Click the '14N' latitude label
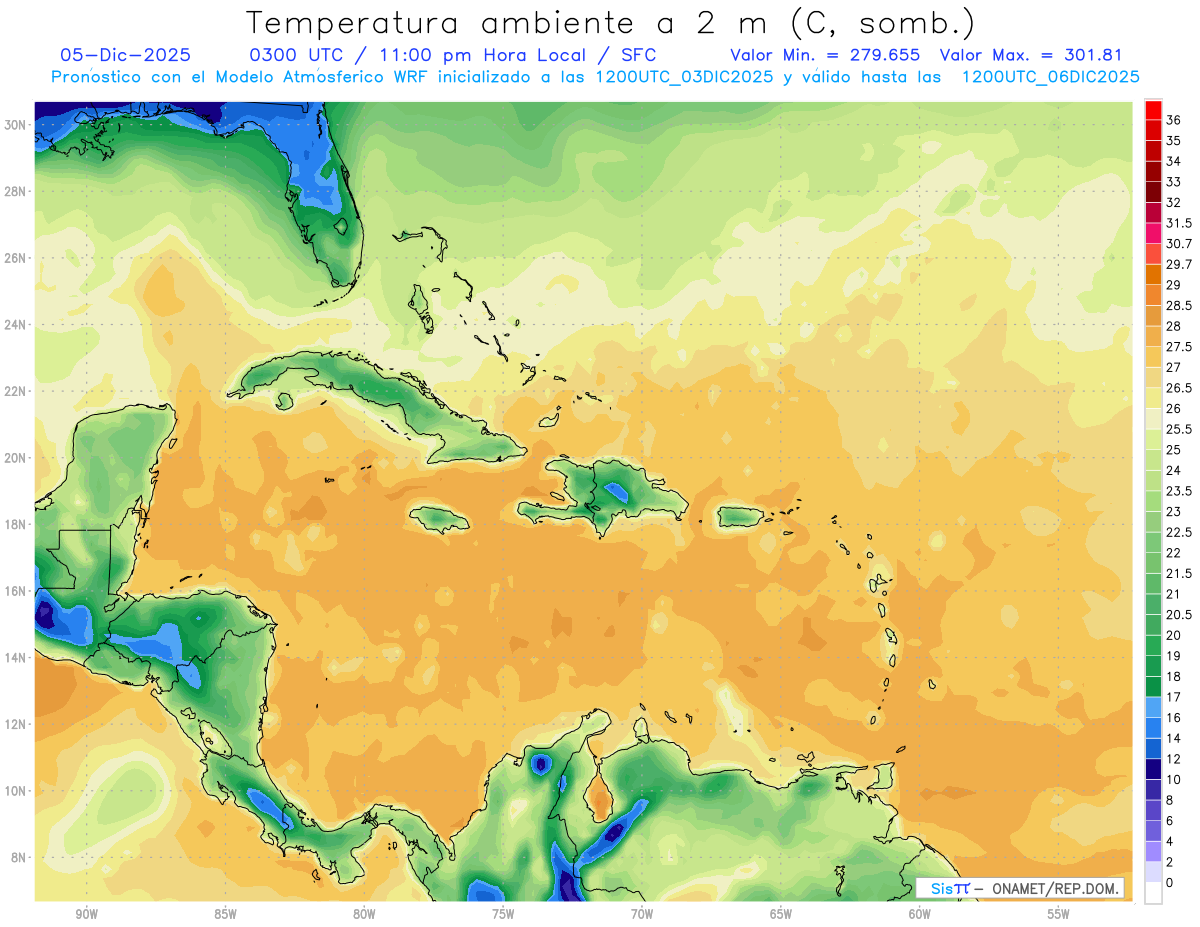Image resolution: width=1200 pixels, height=927 pixels. pos(15,657)
